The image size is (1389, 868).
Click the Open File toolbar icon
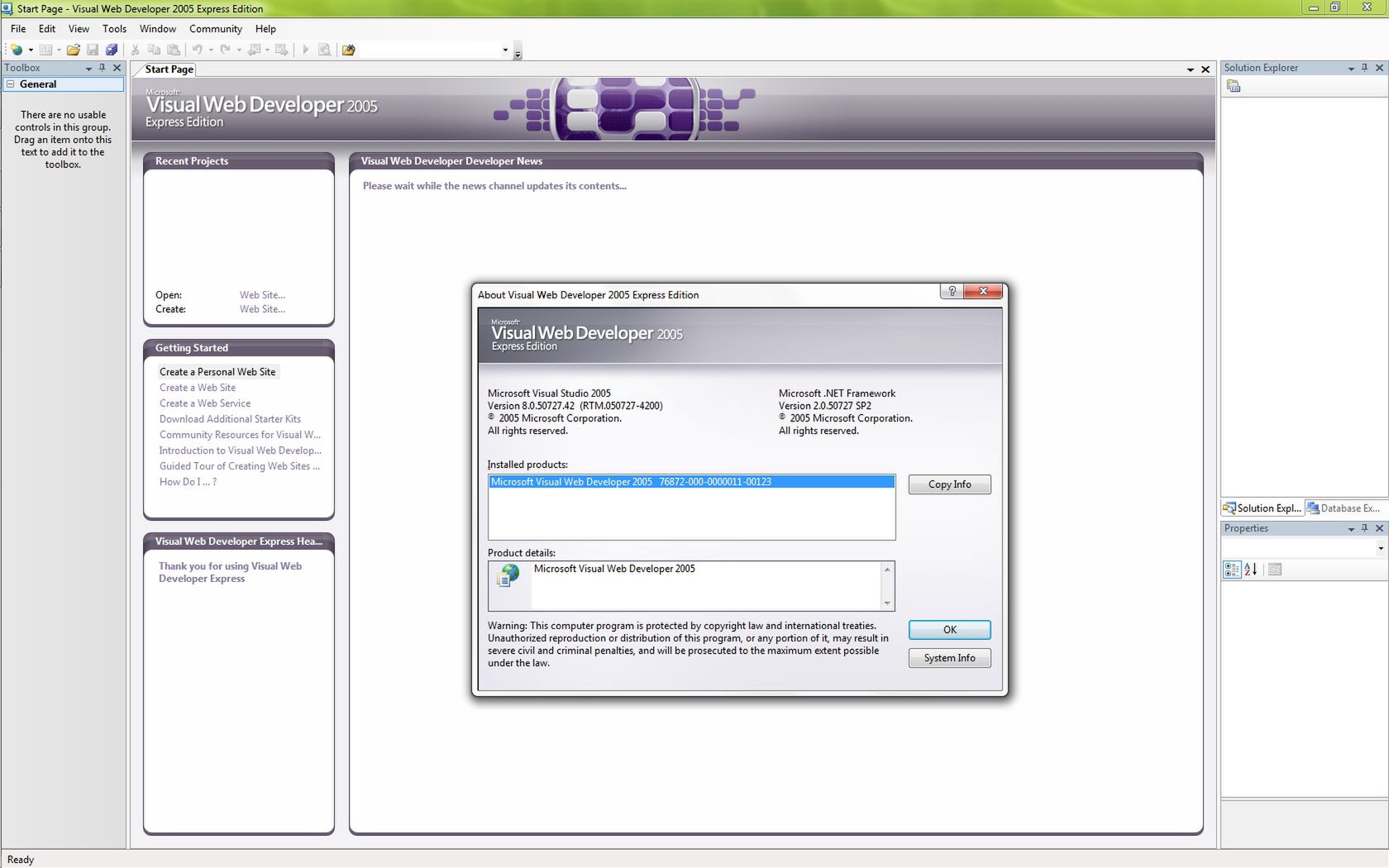coord(74,50)
